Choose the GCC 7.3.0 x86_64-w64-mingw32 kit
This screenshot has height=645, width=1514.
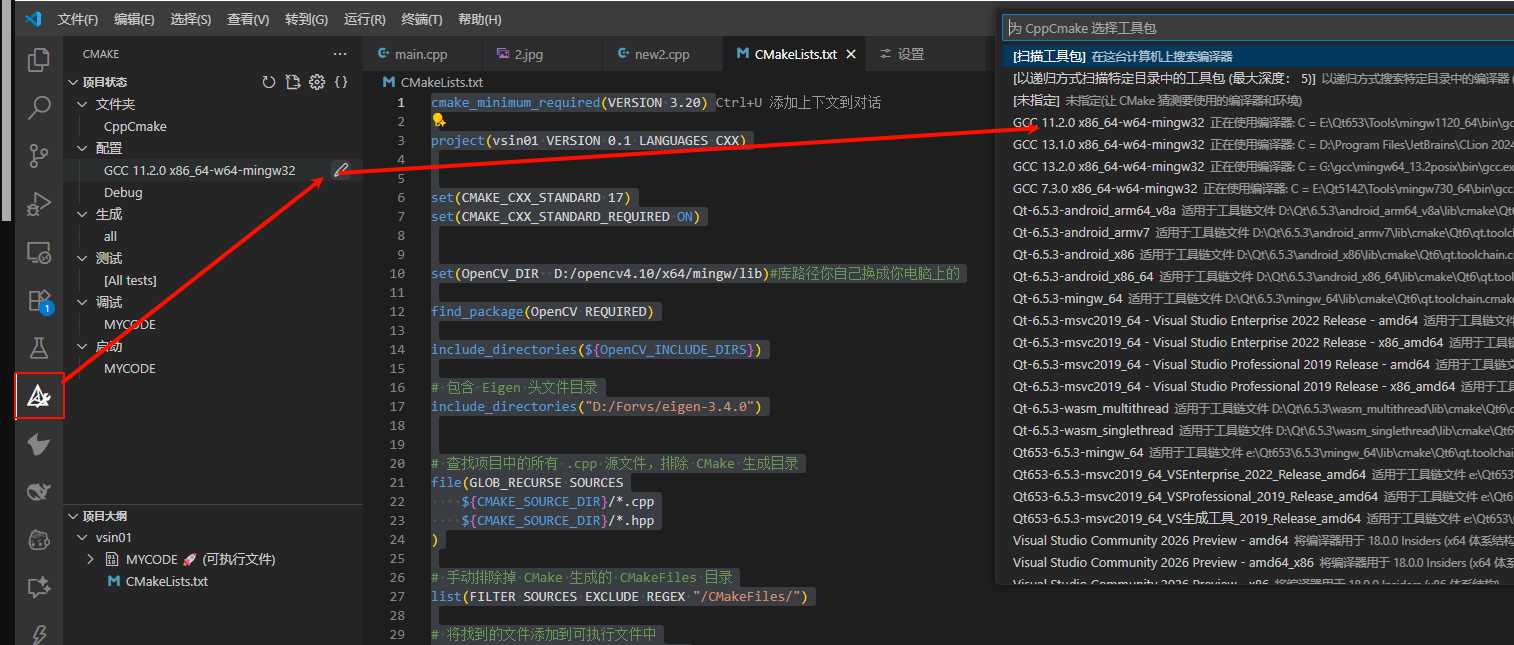(1258, 188)
